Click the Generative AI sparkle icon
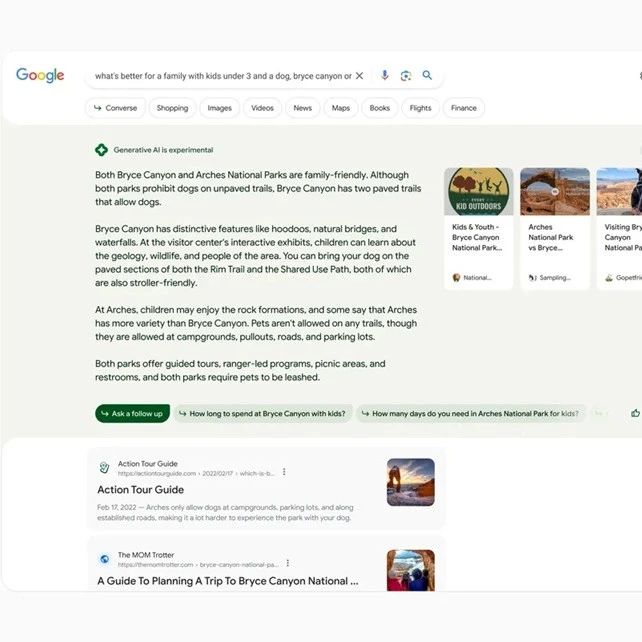The height and width of the screenshot is (642, 642). tap(101, 150)
